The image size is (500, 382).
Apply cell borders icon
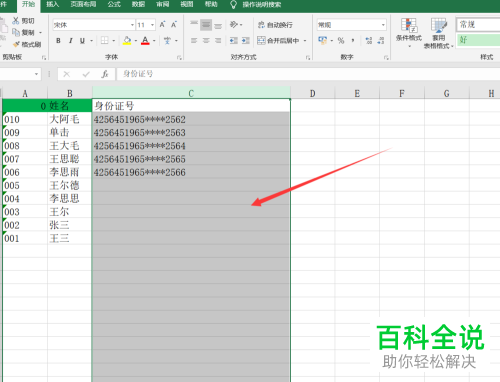coord(105,41)
